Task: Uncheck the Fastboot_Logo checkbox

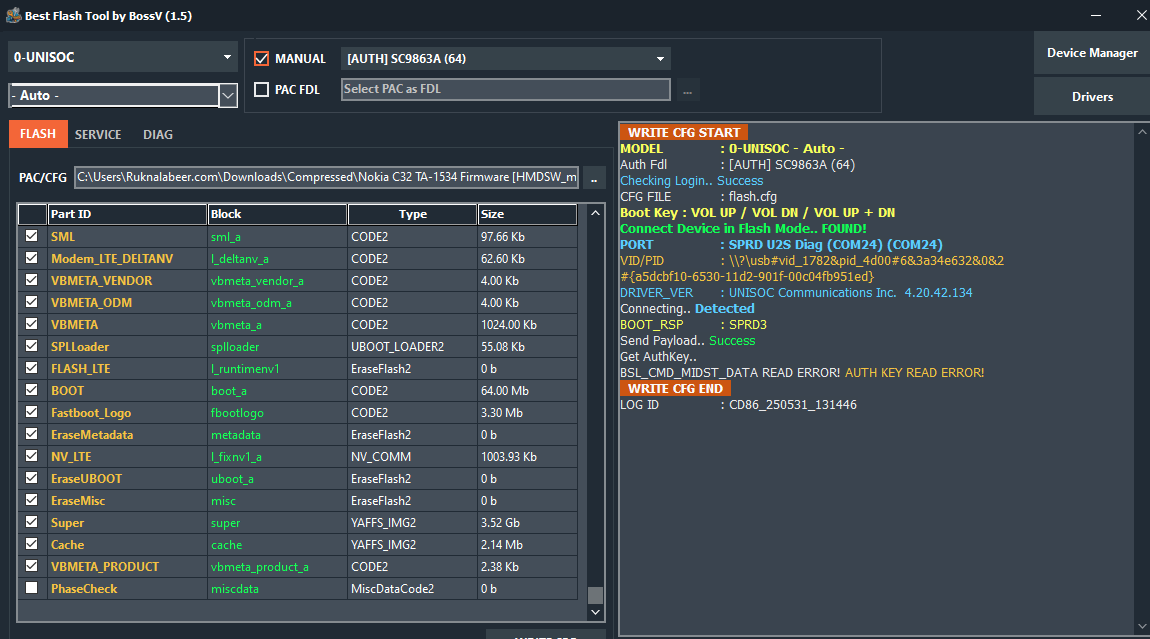Action: (x=31, y=412)
